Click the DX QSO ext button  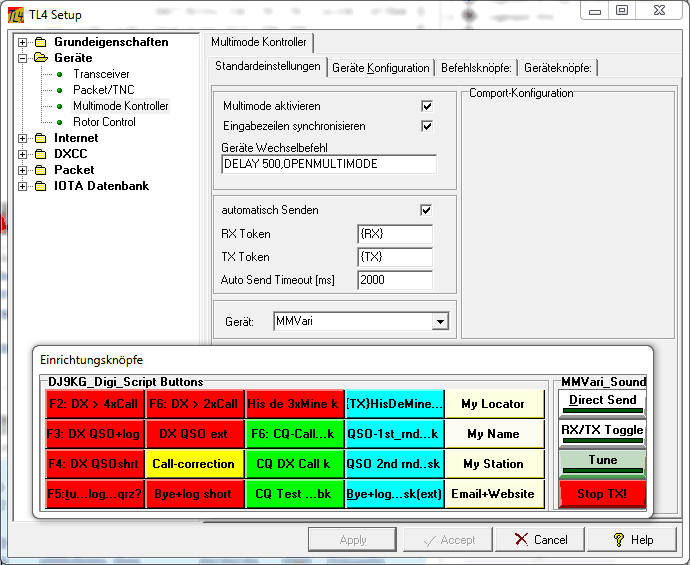(x=195, y=434)
